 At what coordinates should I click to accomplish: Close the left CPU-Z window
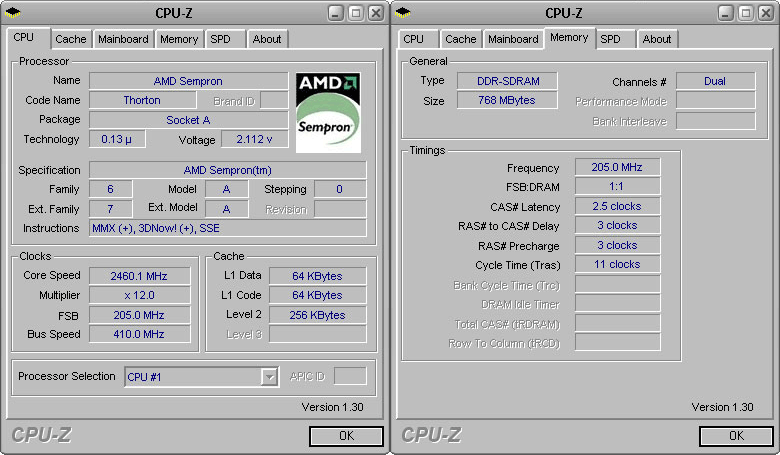click(x=376, y=13)
